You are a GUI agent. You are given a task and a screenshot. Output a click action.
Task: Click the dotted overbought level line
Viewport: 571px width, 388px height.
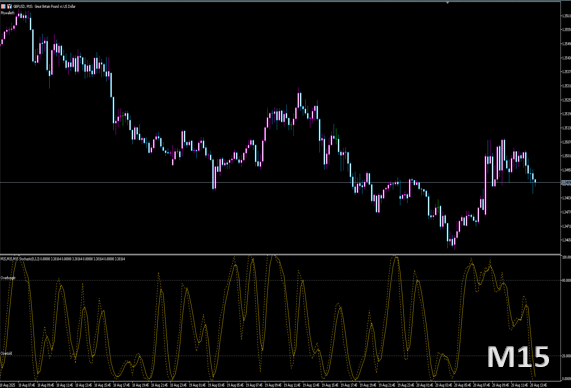pos(280,280)
